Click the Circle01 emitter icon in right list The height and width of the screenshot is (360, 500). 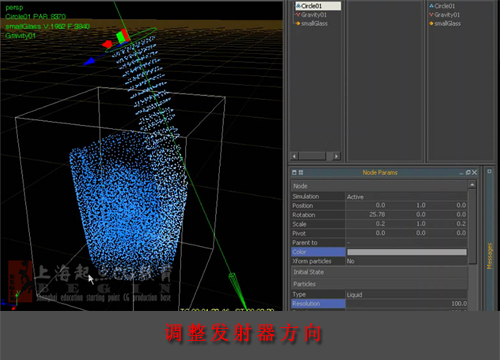pos(431,6)
